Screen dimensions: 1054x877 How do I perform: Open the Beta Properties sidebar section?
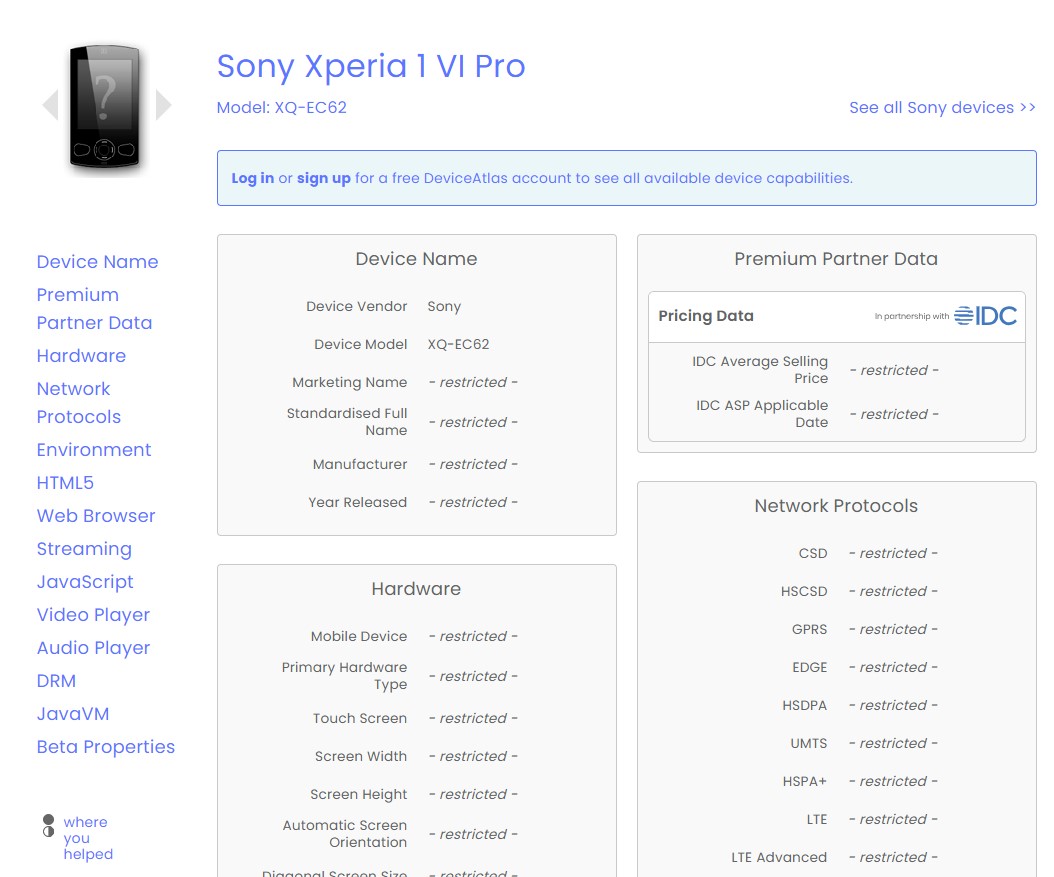(x=105, y=746)
